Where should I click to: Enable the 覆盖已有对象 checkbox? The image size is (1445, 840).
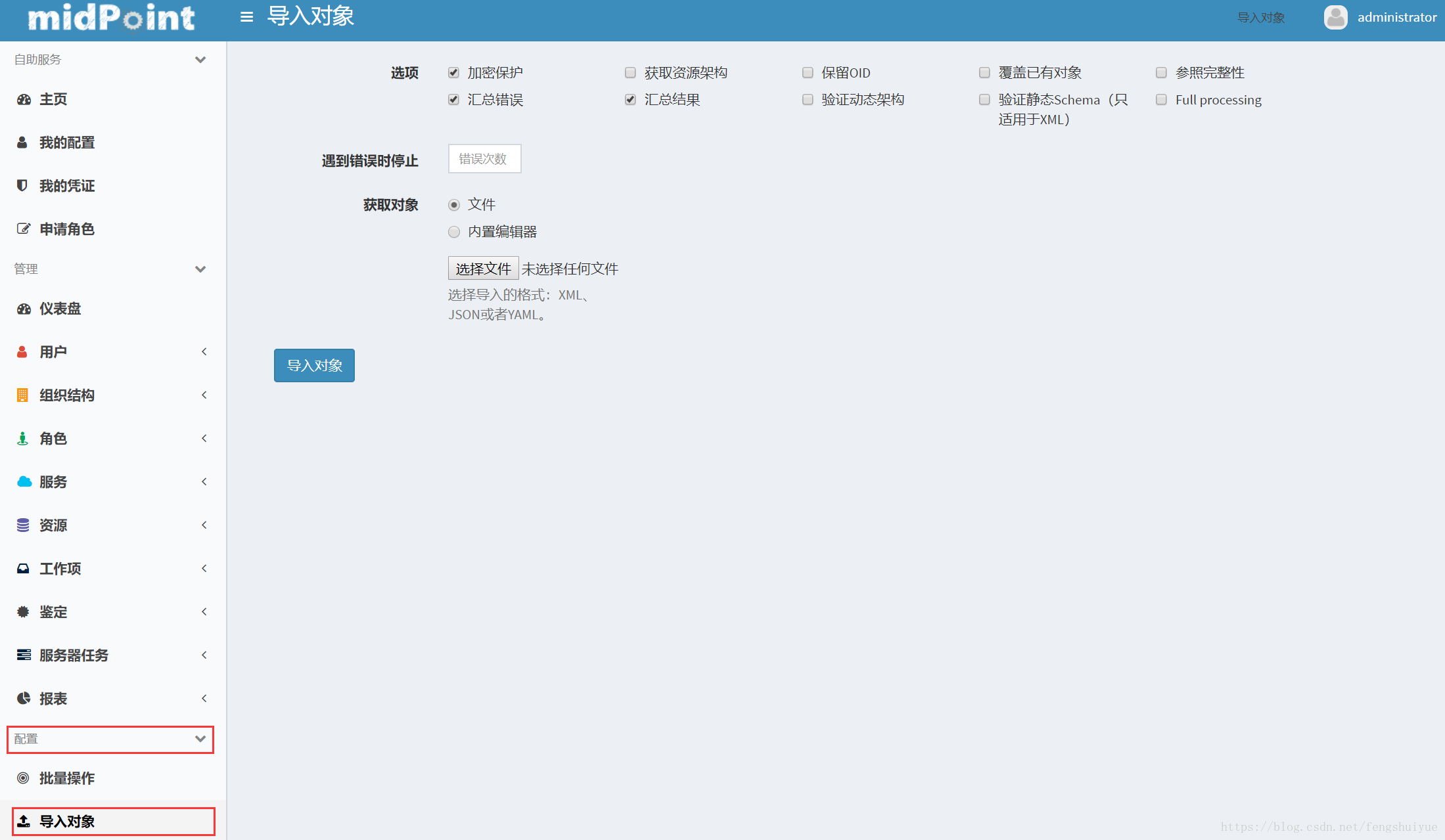click(984, 73)
